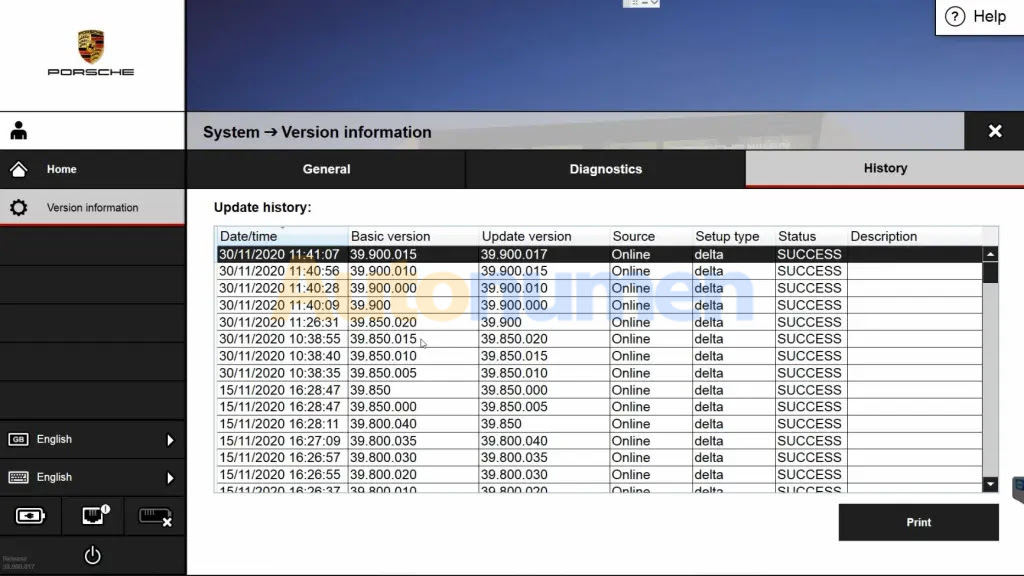Click the battery charging status icon
Screen dimensions: 1024x576
[30, 516]
